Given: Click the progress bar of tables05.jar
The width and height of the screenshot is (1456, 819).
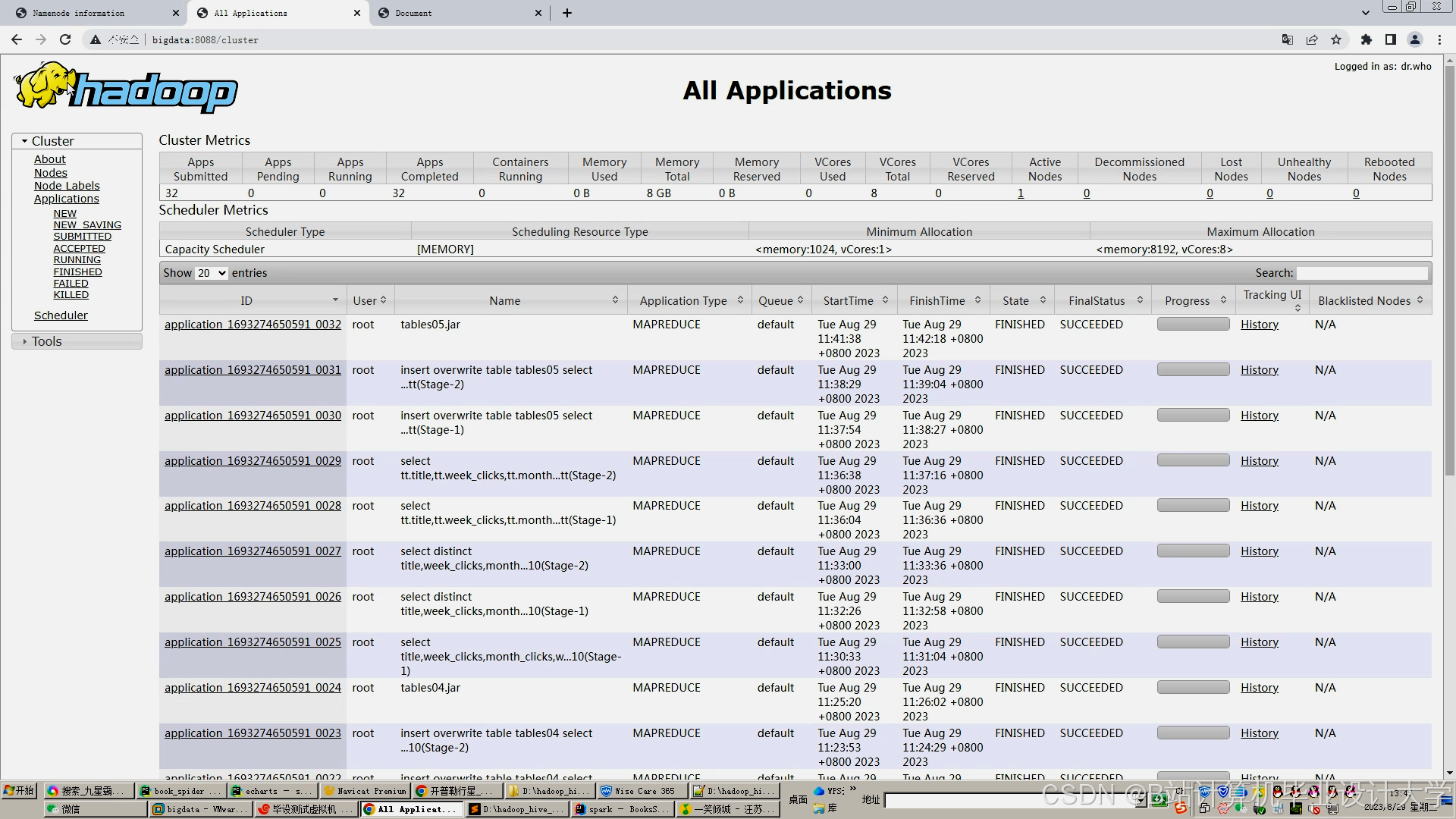Looking at the screenshot, I should click(x=1193, y=325).
